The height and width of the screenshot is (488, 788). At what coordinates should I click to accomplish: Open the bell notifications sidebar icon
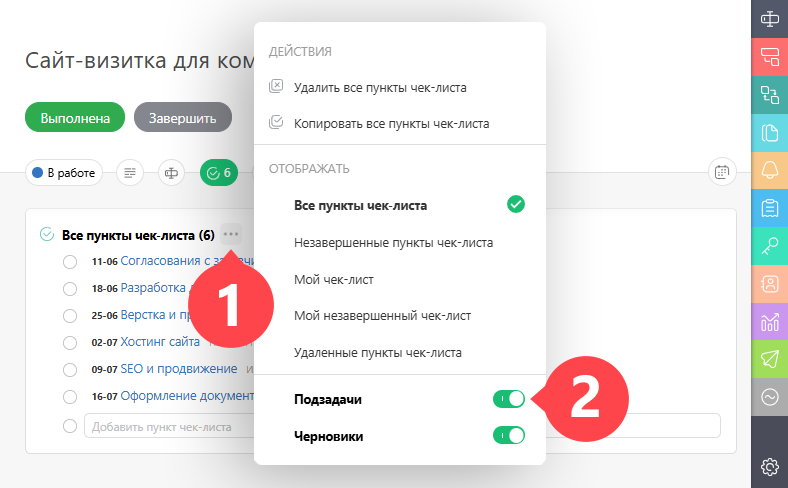[x=769, y=170]
